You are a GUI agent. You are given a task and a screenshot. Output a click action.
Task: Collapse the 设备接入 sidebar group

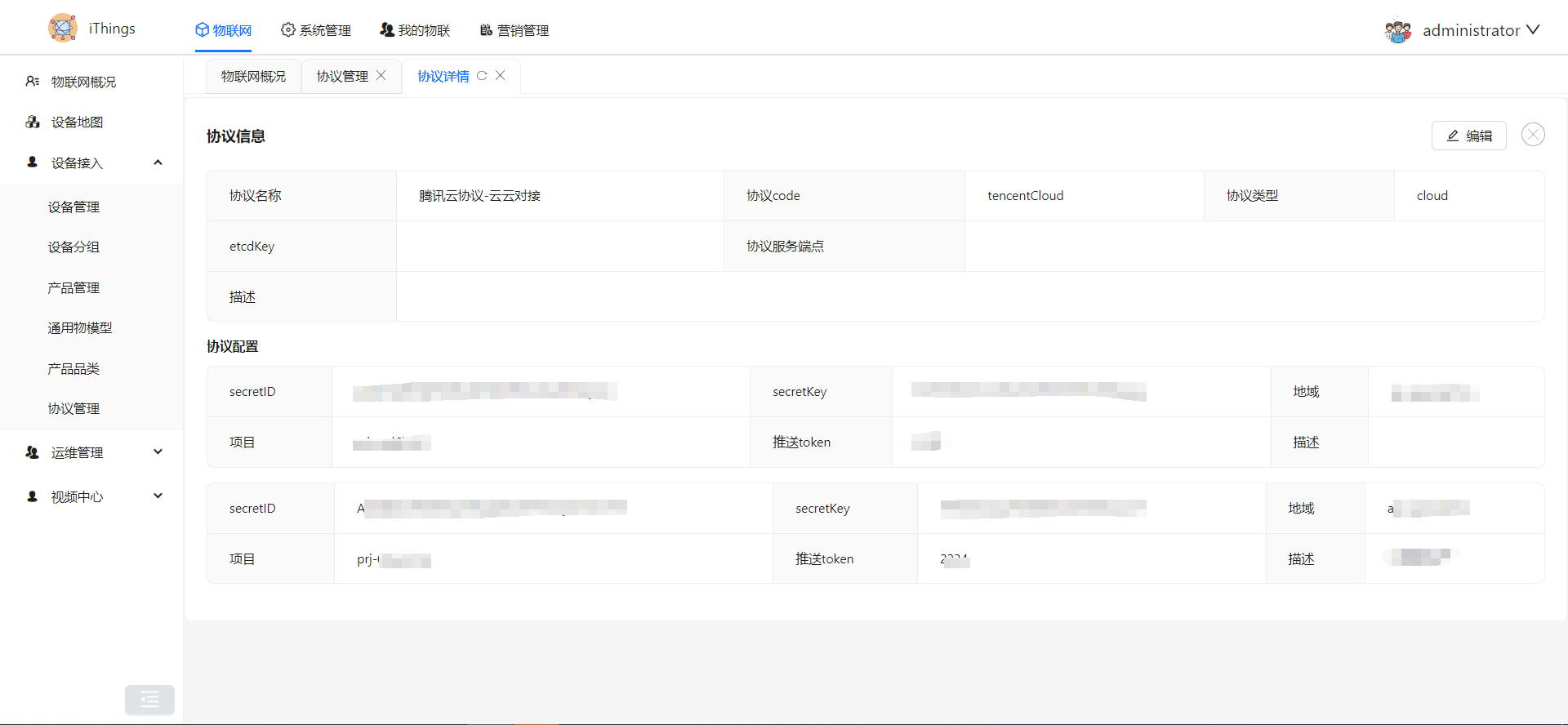pos(158,162)
